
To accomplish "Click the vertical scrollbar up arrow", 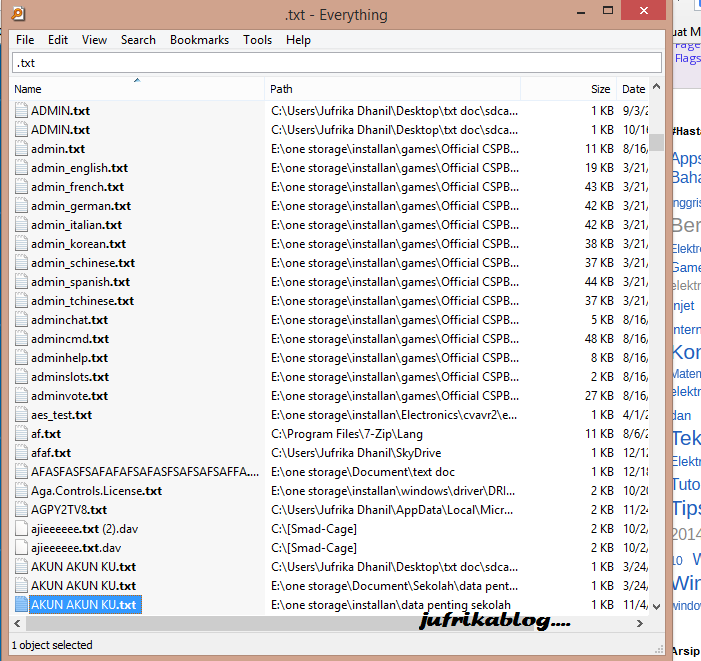I will coord(656,87).
